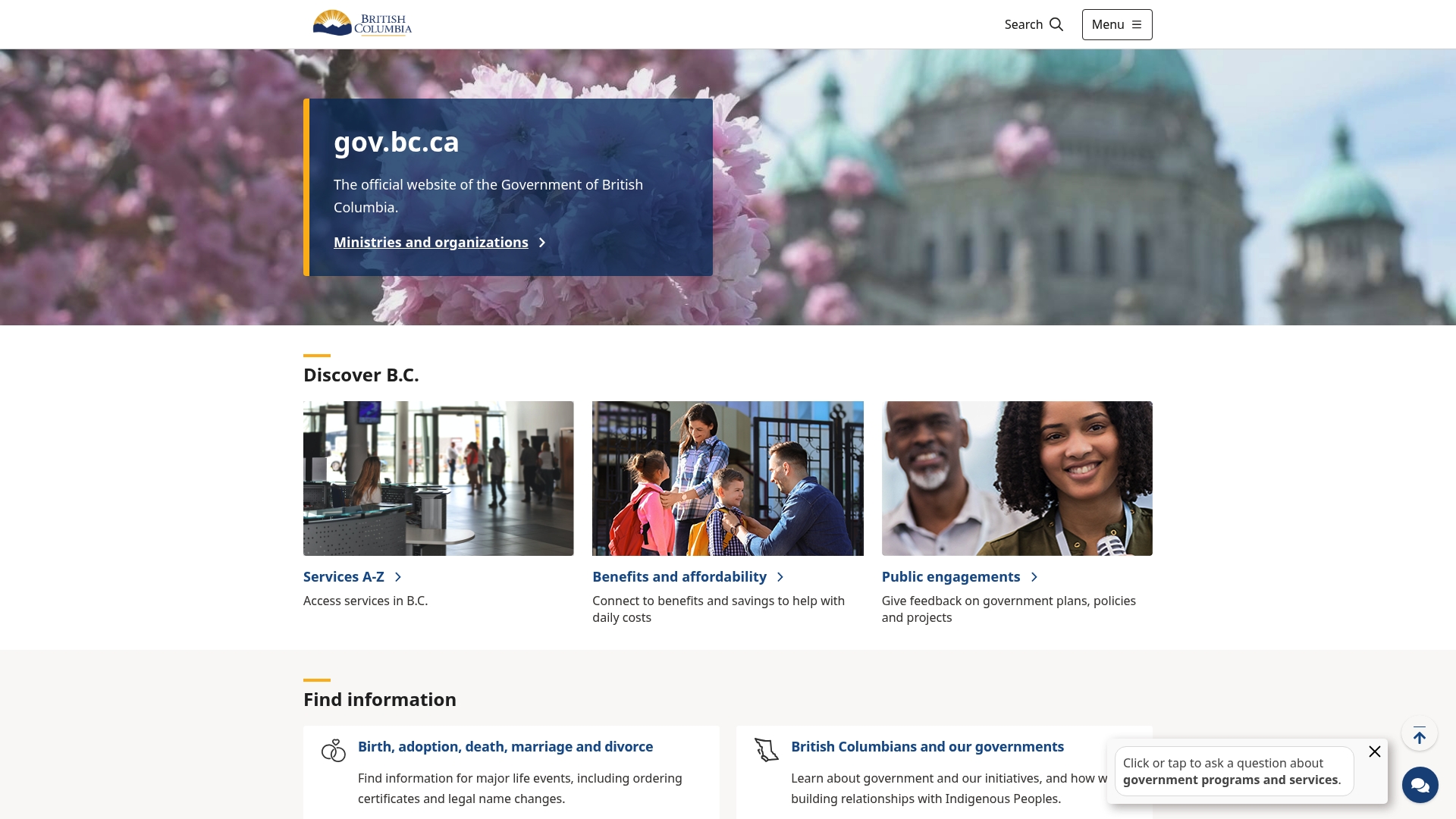Screen dimensions: 1456x819
Task: Click the chevron beside Benefits and affordability
Action: click(x=780, y=577)
